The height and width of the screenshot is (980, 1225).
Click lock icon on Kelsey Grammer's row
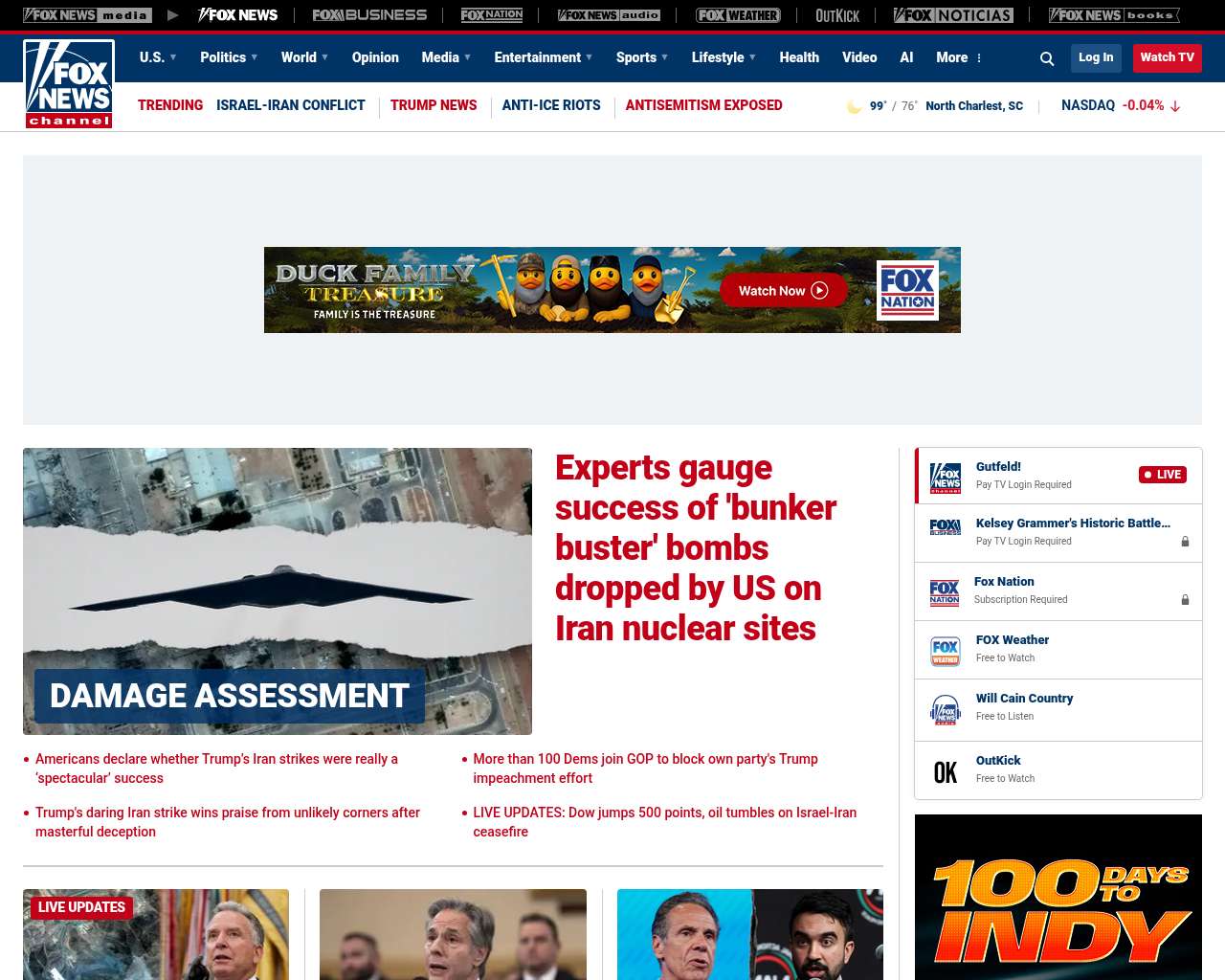pos(1185,542)
